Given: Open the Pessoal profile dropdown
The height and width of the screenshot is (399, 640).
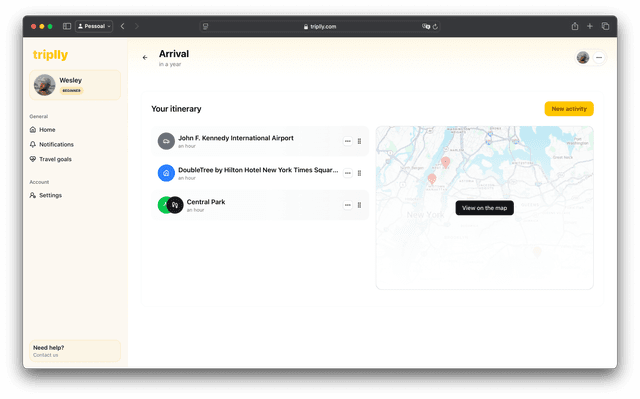Looking at the screenshot, I should coord(94,26).
